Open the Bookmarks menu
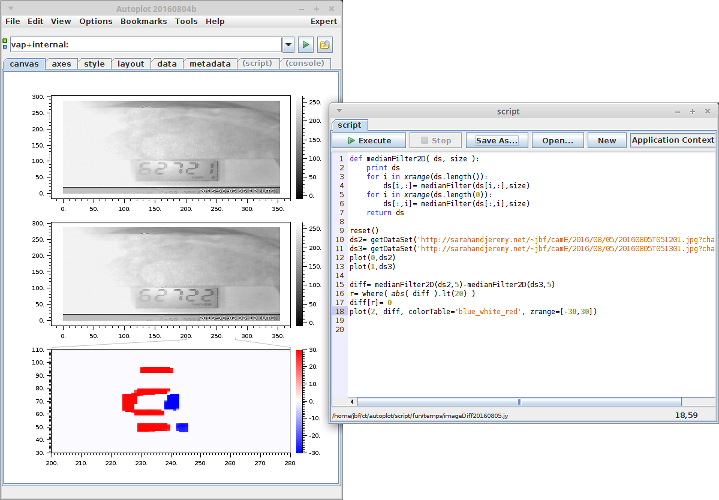 (x=144, y=21)
